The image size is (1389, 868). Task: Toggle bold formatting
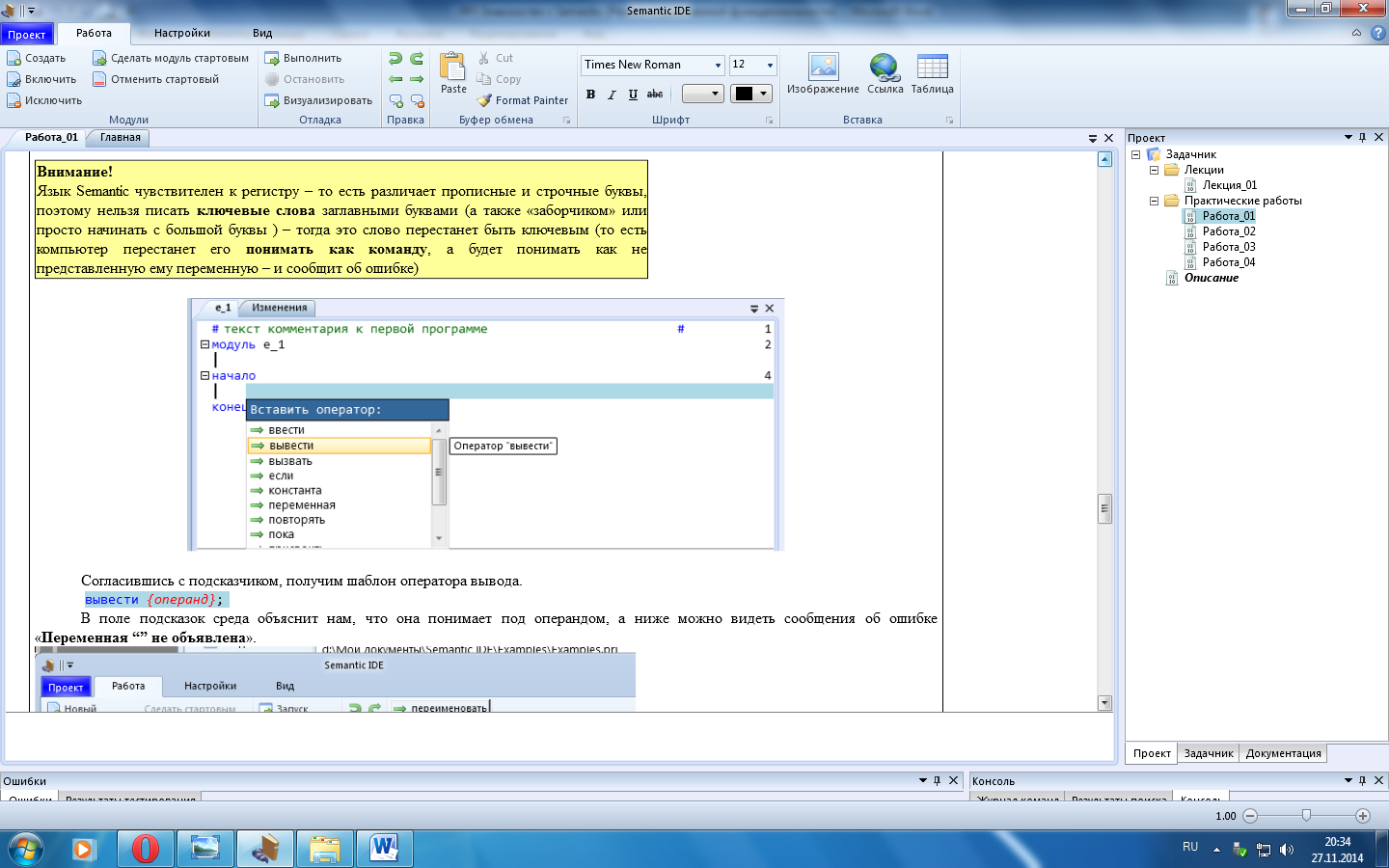pos(590,94)
